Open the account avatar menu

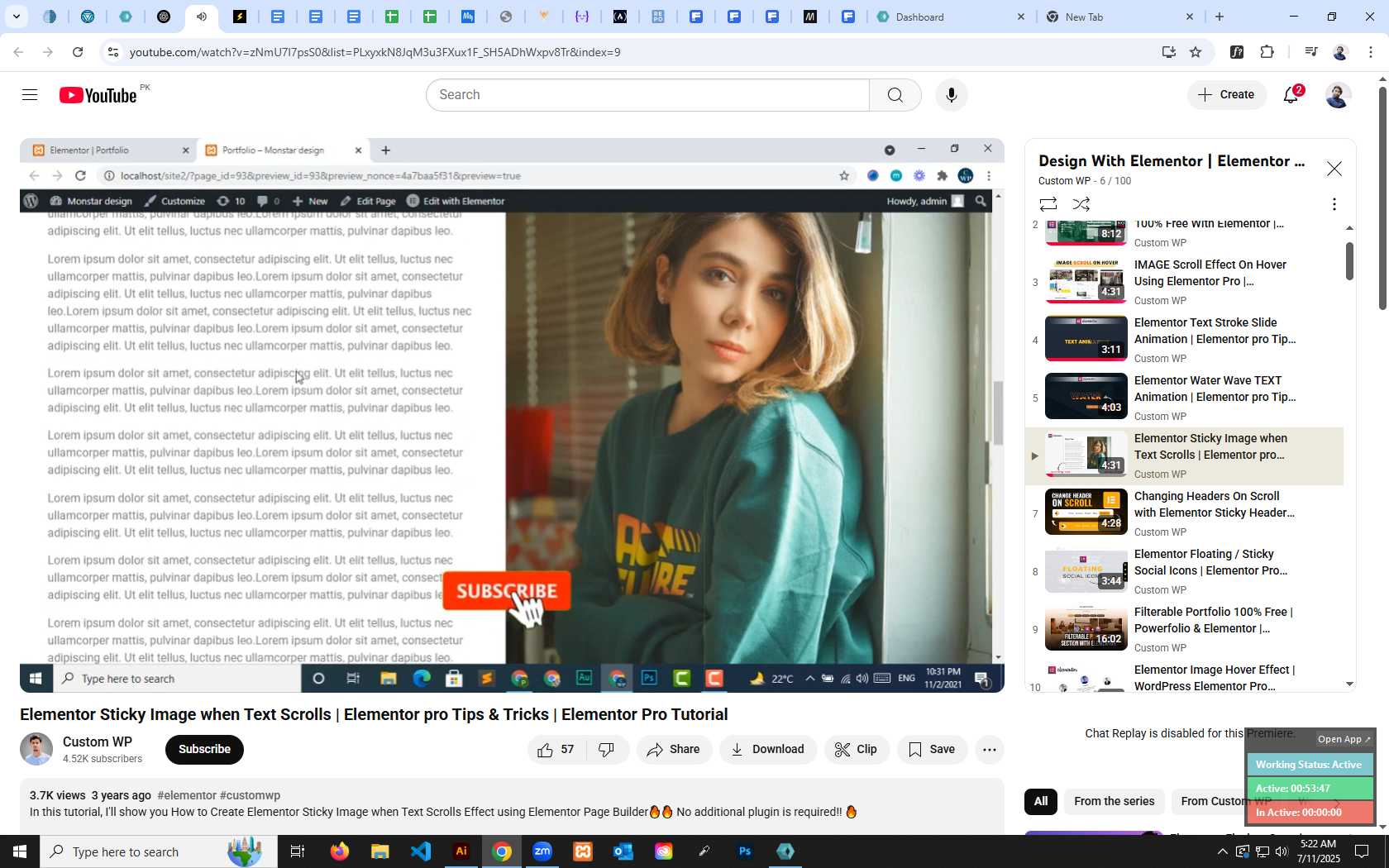(1338, 95)
